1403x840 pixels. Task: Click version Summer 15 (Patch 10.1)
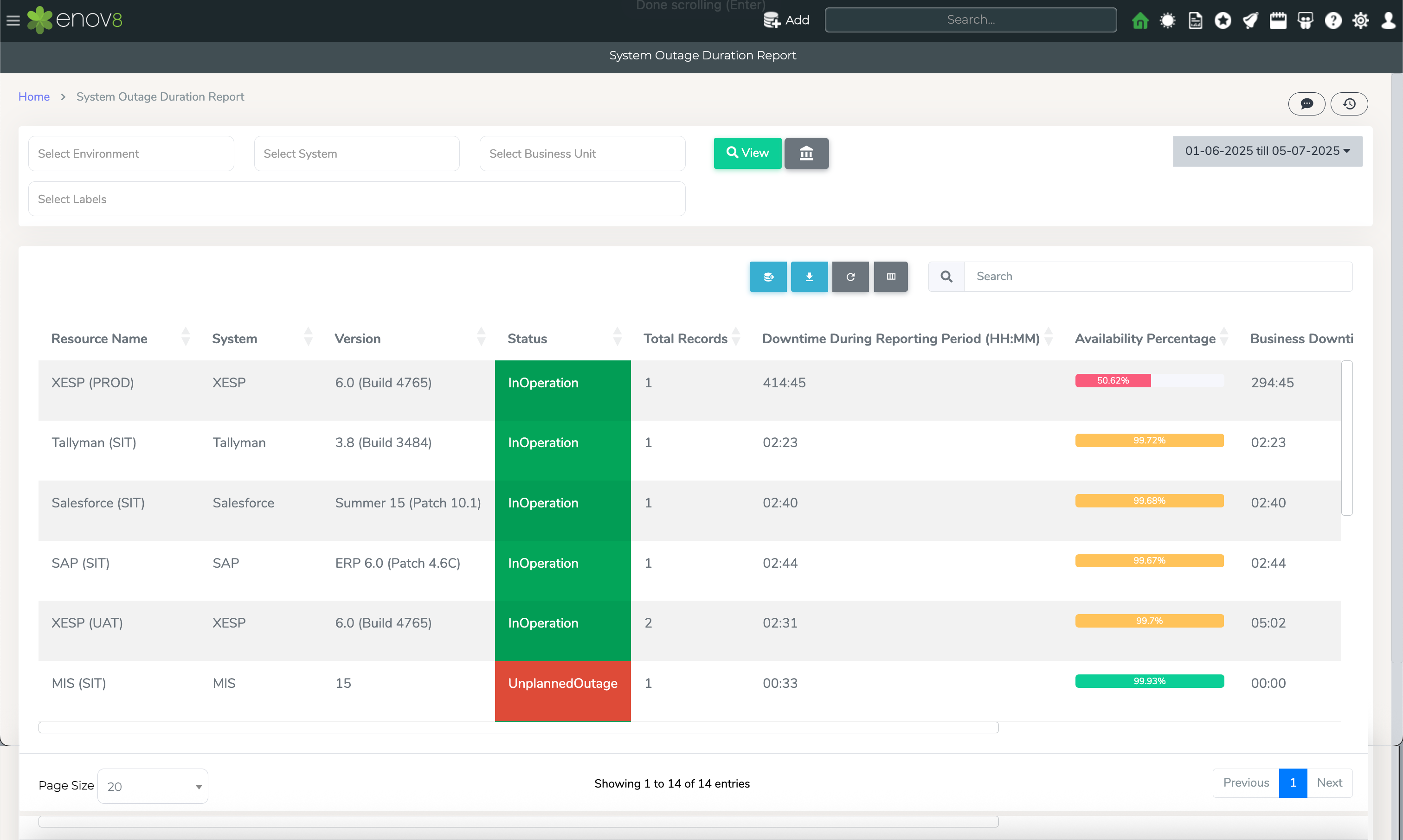coord(408,503)
